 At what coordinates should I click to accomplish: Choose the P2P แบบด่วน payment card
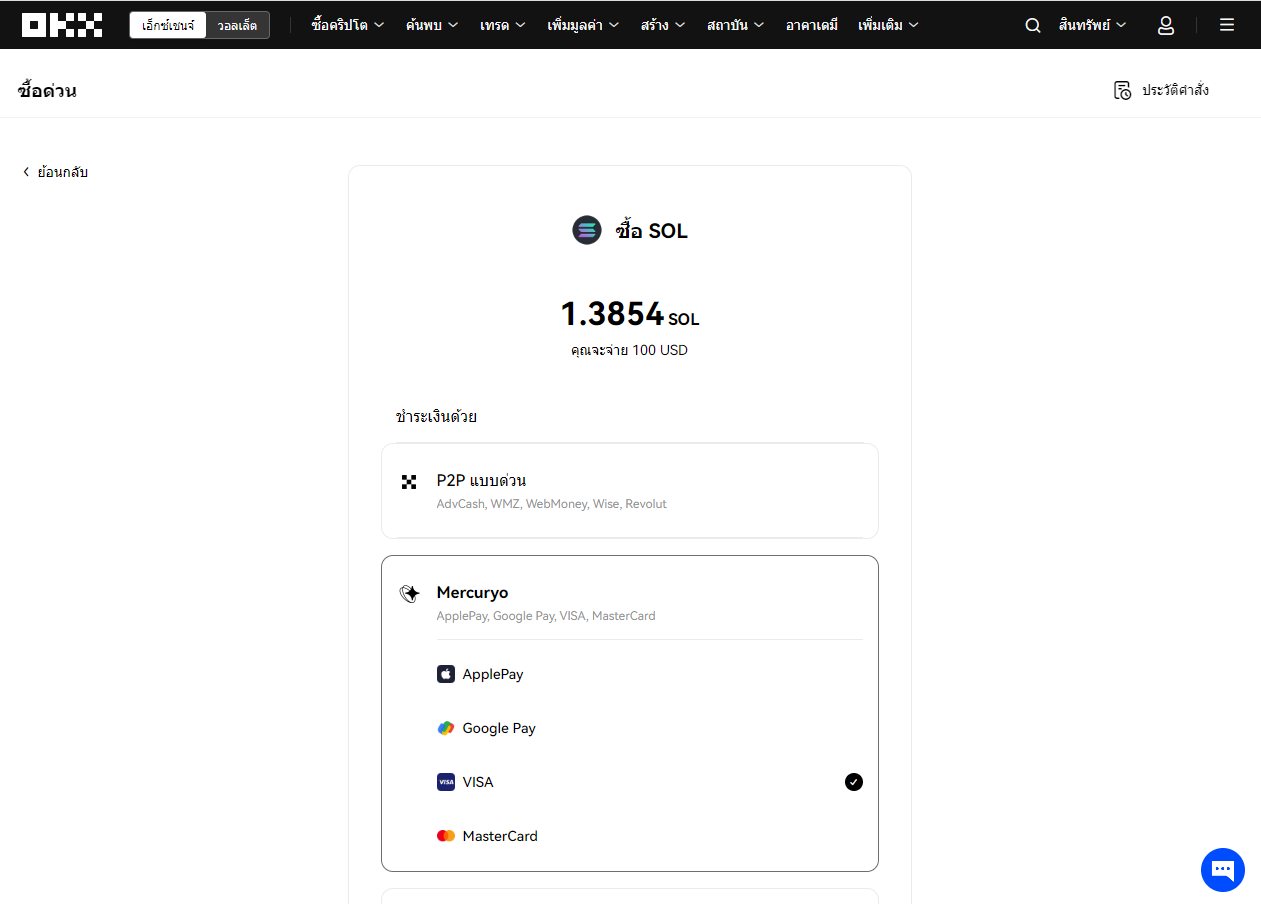coord(630,491)
